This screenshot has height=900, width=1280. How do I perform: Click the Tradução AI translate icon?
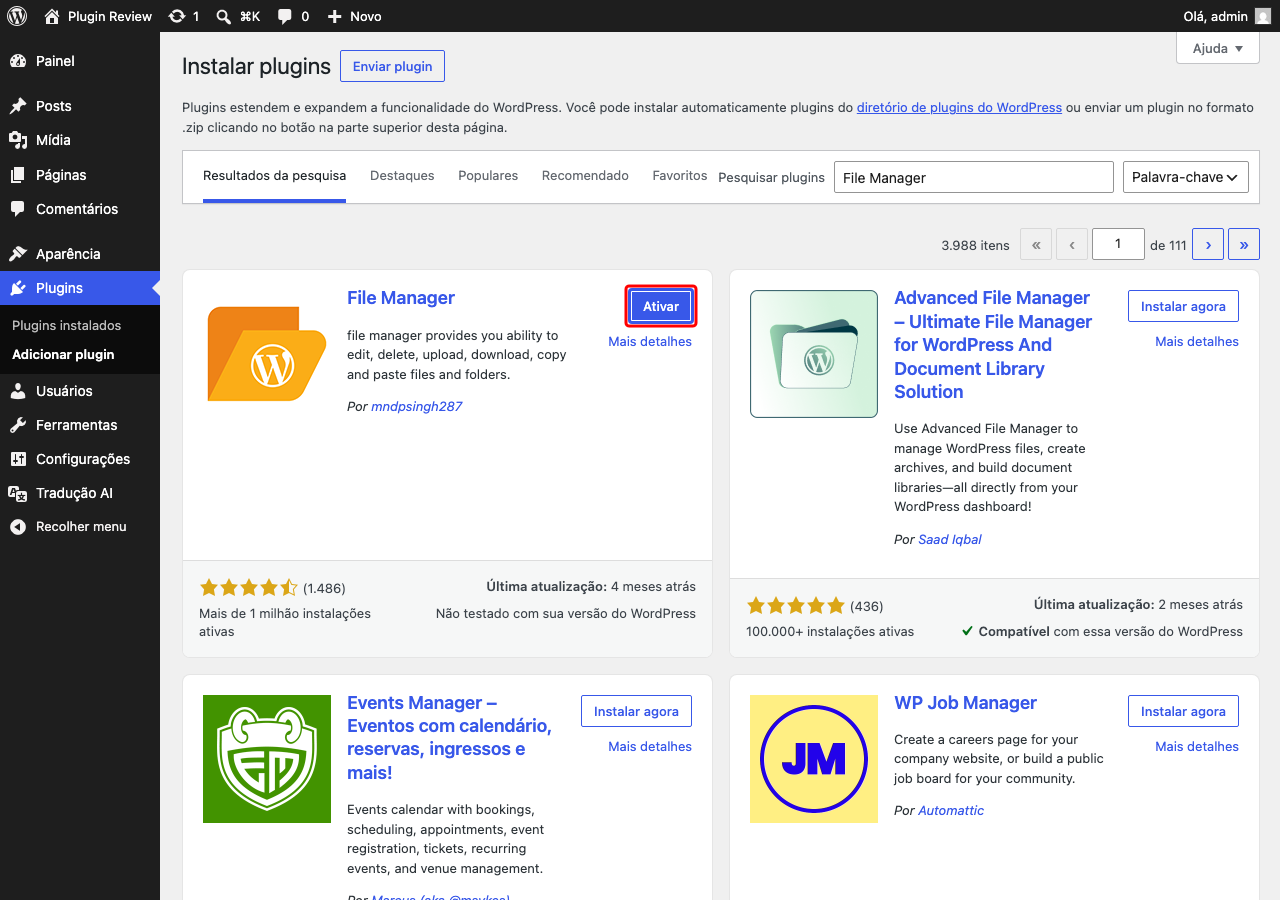pyautogui.click(x=18, y=493)
